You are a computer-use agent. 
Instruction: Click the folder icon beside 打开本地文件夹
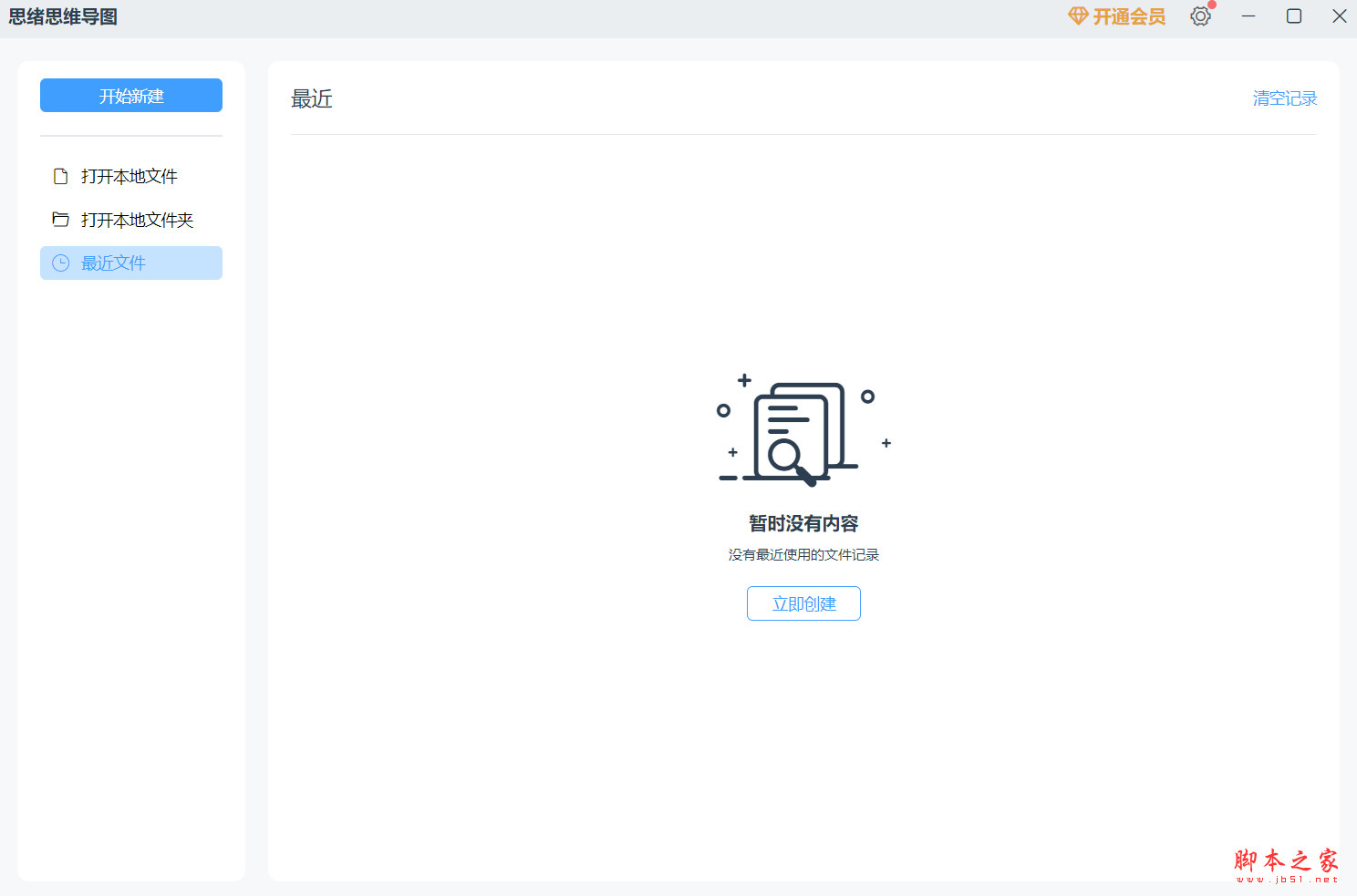pos(60,219)
